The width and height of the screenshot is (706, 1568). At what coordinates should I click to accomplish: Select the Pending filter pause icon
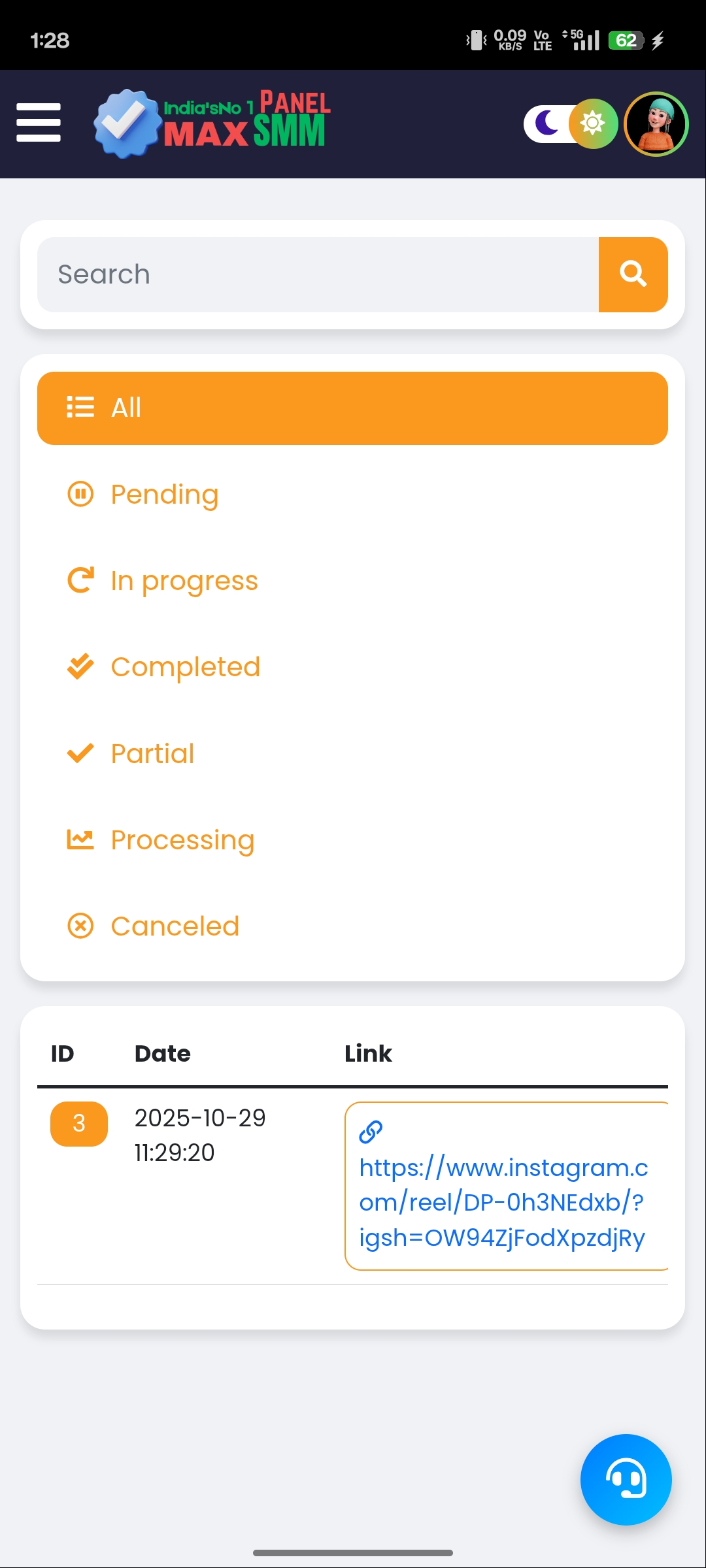pos(80,495)
